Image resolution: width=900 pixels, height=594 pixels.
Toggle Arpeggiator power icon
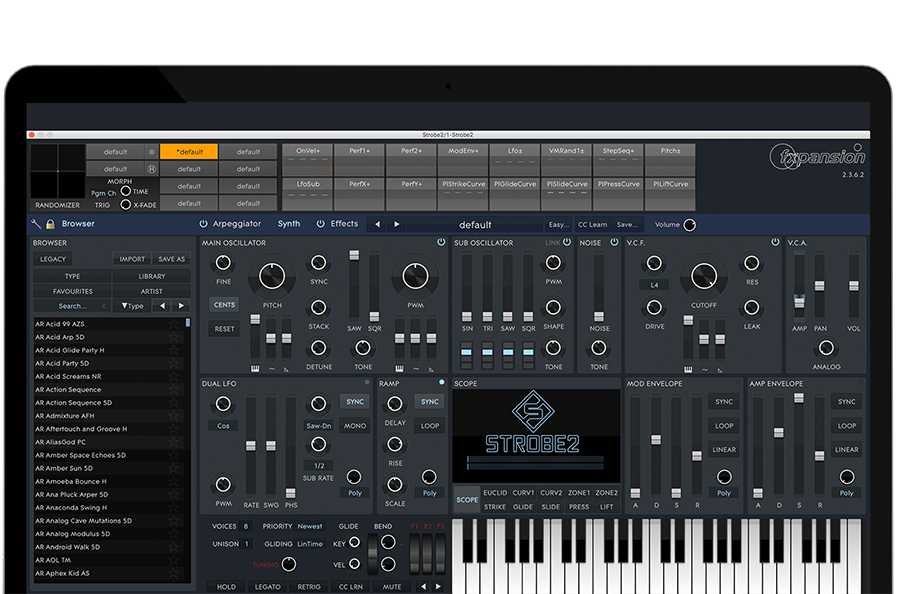203,224
